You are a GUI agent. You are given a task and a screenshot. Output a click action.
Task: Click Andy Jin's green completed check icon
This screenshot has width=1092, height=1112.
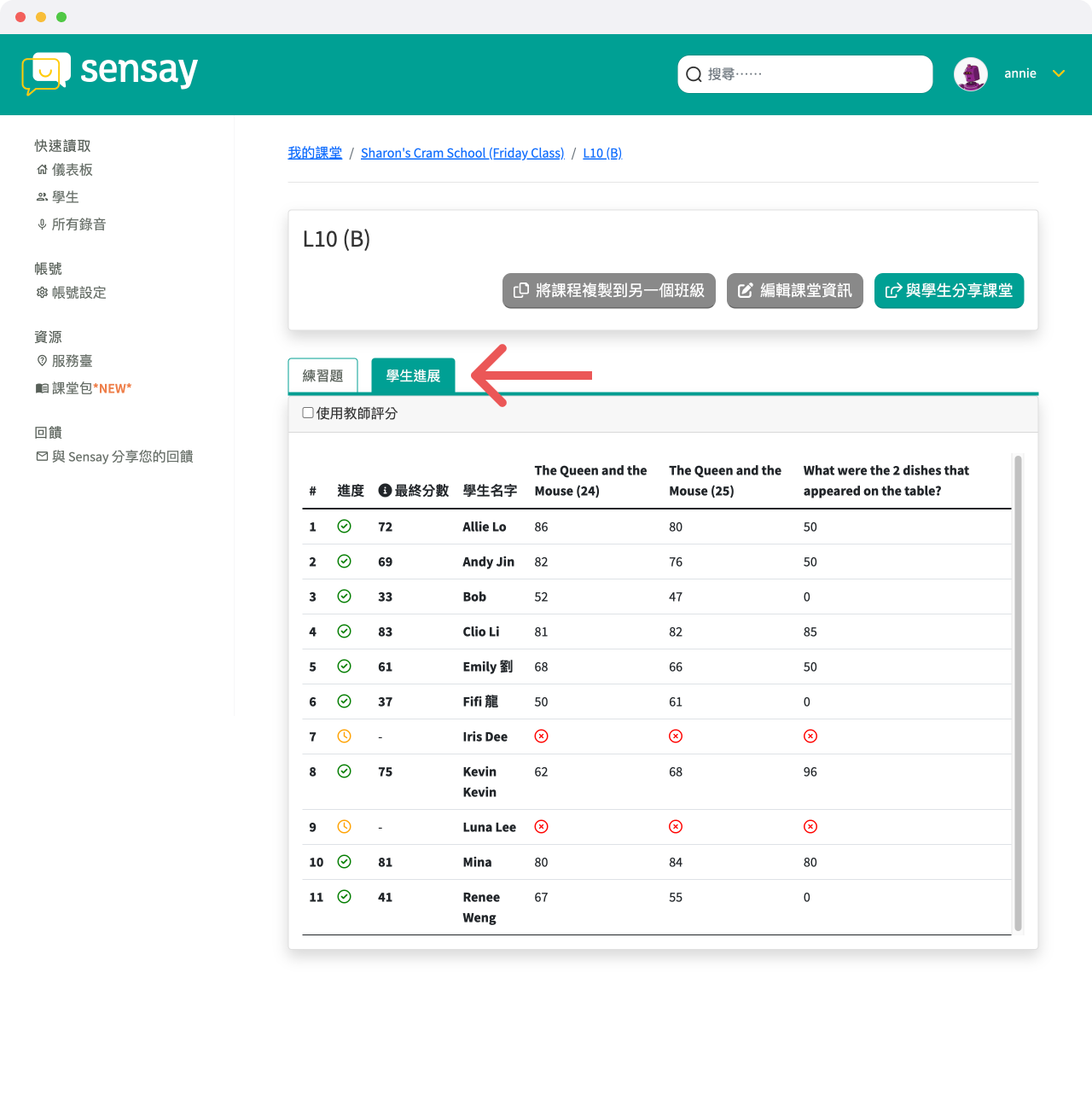coord(345,562)
